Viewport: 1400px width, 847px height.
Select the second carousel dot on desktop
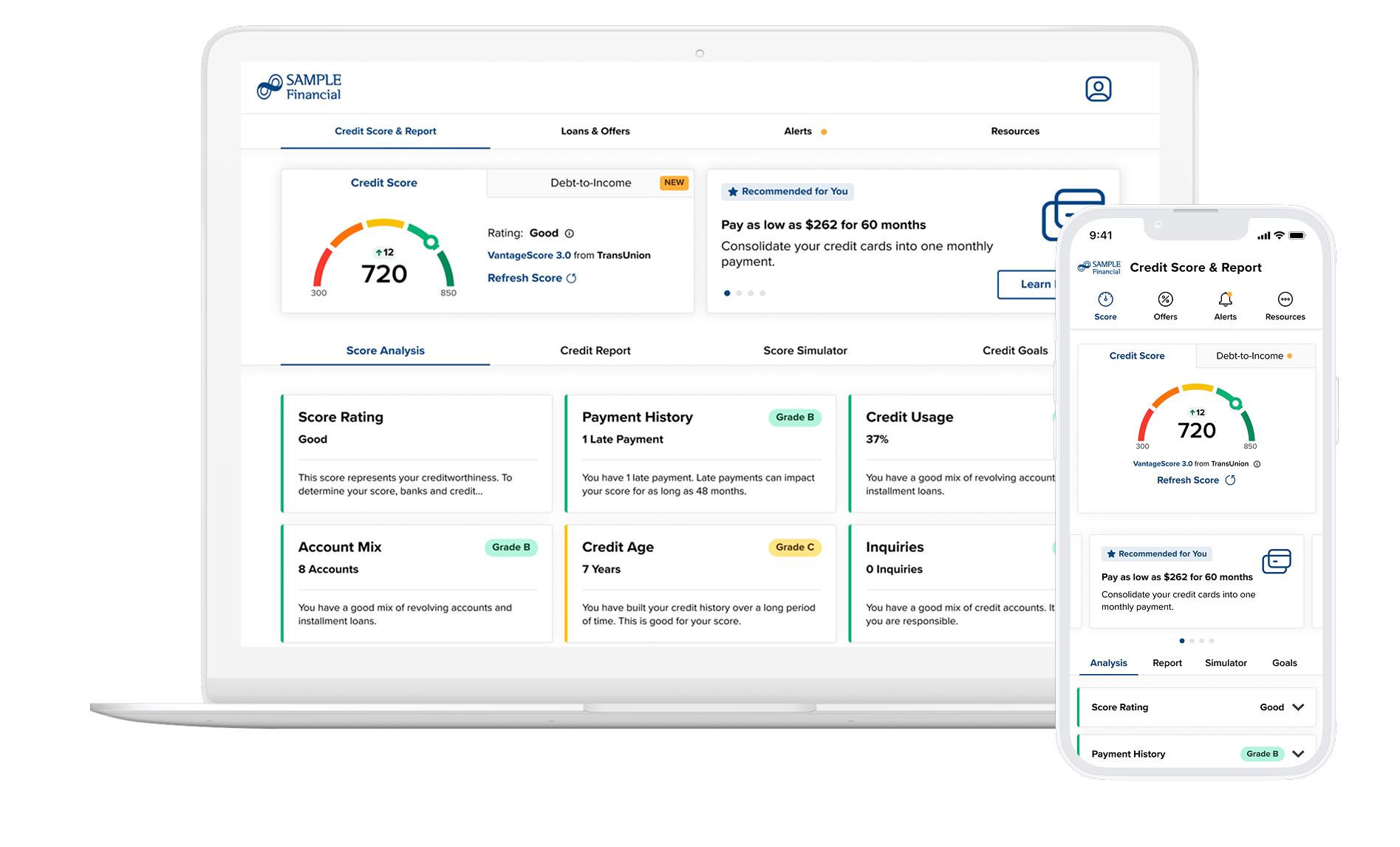[x=739, y=293]
